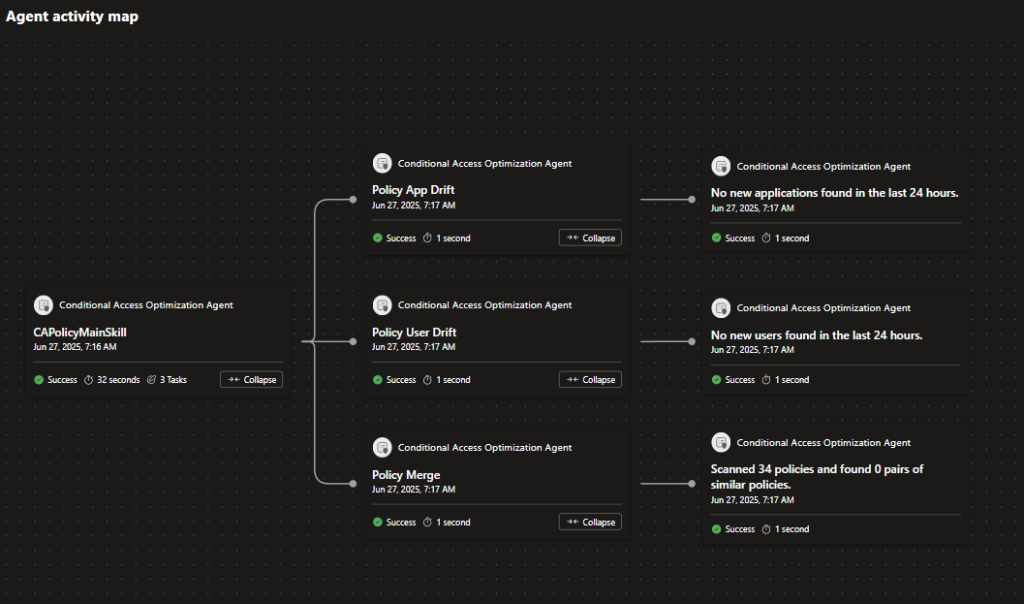This screenshot has width=1024, height=604.
Task: Click the agent avatar icon on Policy User Drift card
Action: [x=382, y=305]
